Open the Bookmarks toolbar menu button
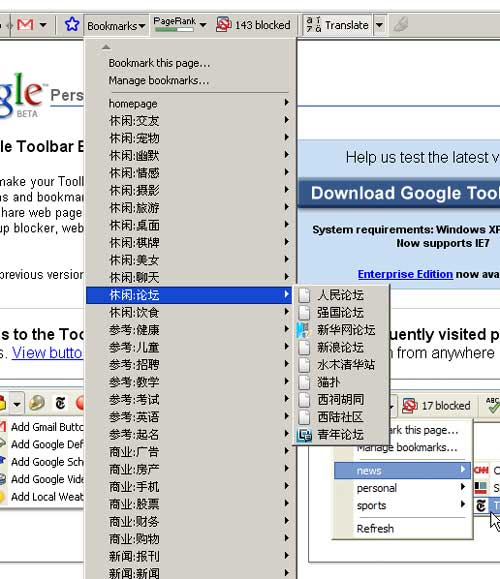The width and height of the screenshot is (500, 579). point(116,25)
